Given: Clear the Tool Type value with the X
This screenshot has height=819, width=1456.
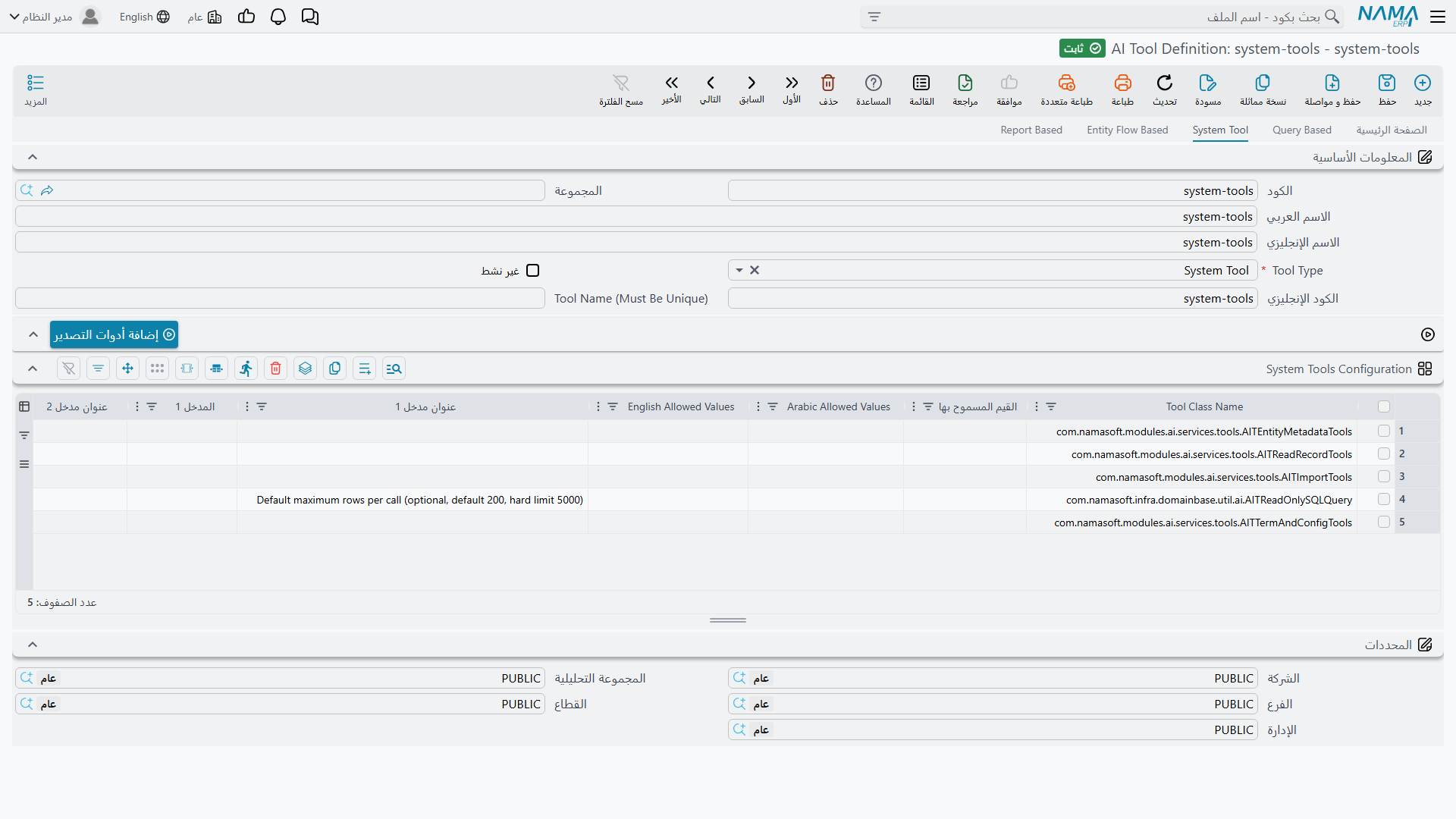Looking at the screenshot, I should (755, 270).
